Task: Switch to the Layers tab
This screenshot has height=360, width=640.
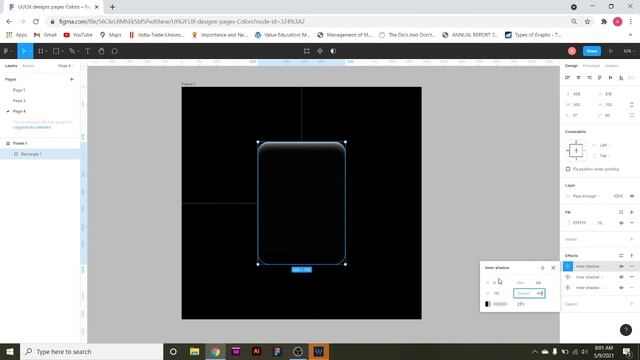Action: pyautogui.click(x=11, y=66)
